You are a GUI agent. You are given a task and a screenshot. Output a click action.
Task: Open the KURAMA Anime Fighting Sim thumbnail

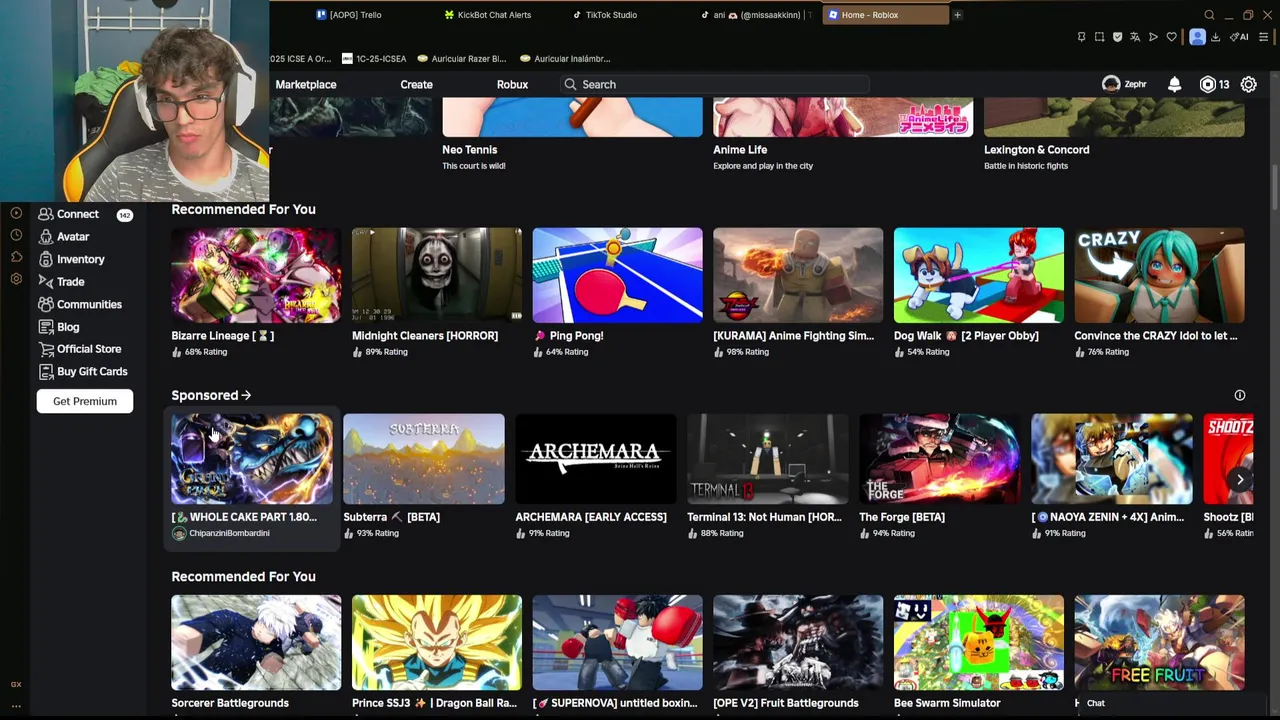pyautogui.click(x=798, y=275)
